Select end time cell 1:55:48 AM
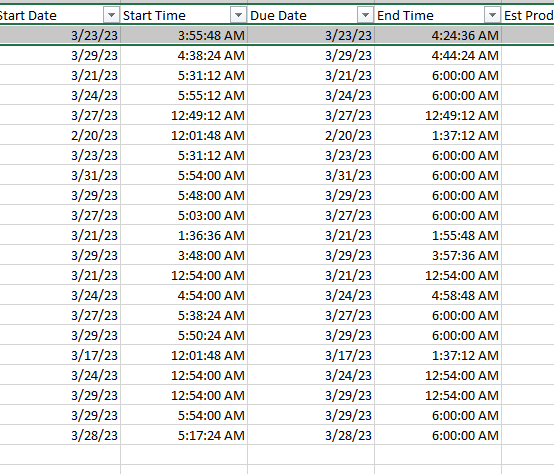The image size is (554, 474). 438,235
